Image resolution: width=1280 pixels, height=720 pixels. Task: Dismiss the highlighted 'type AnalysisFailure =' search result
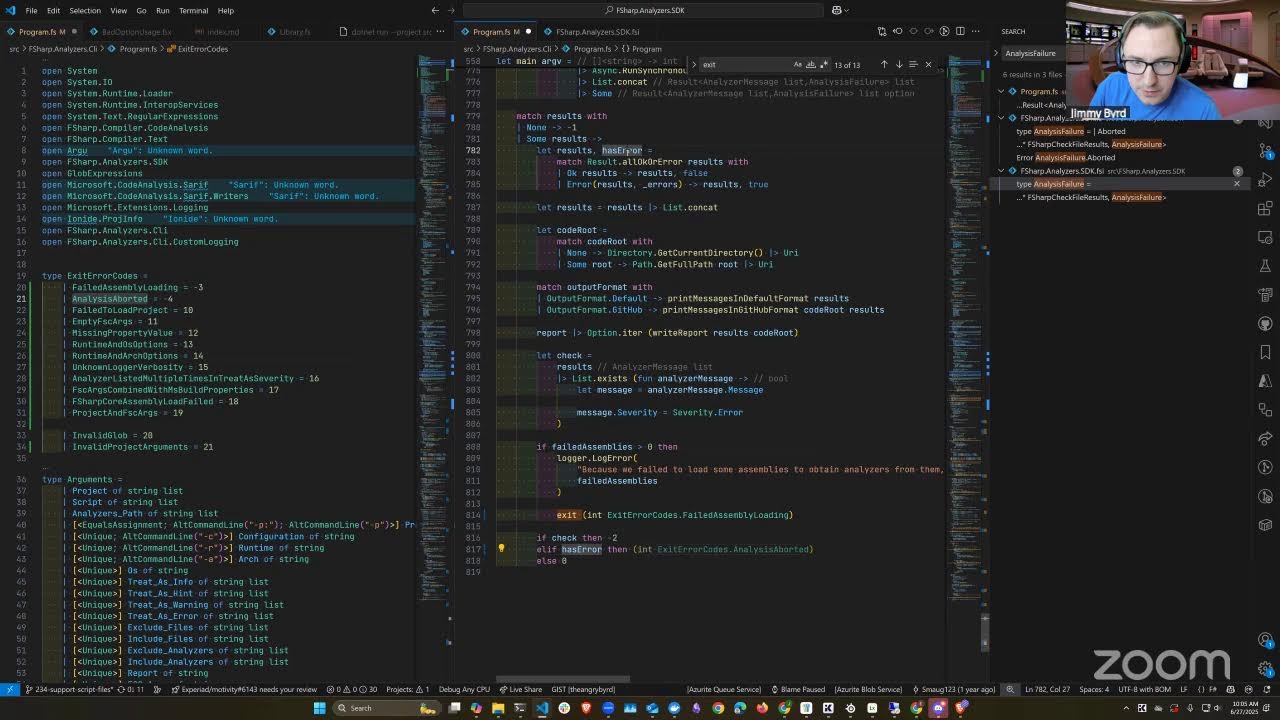[1236, 184]
